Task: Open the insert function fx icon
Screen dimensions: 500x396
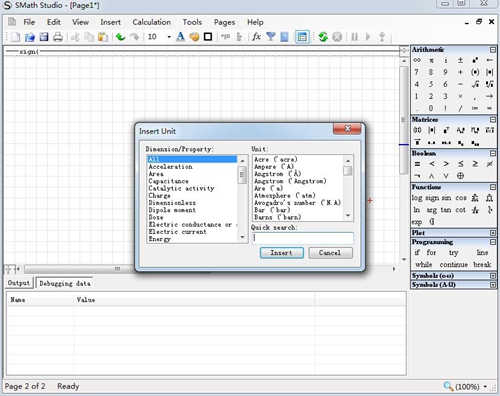Action: [x=256, y=37]
